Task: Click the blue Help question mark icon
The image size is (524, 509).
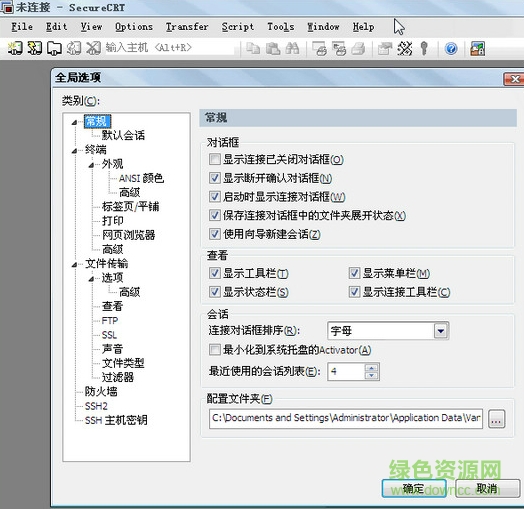Action: click(x=451, y=49)
